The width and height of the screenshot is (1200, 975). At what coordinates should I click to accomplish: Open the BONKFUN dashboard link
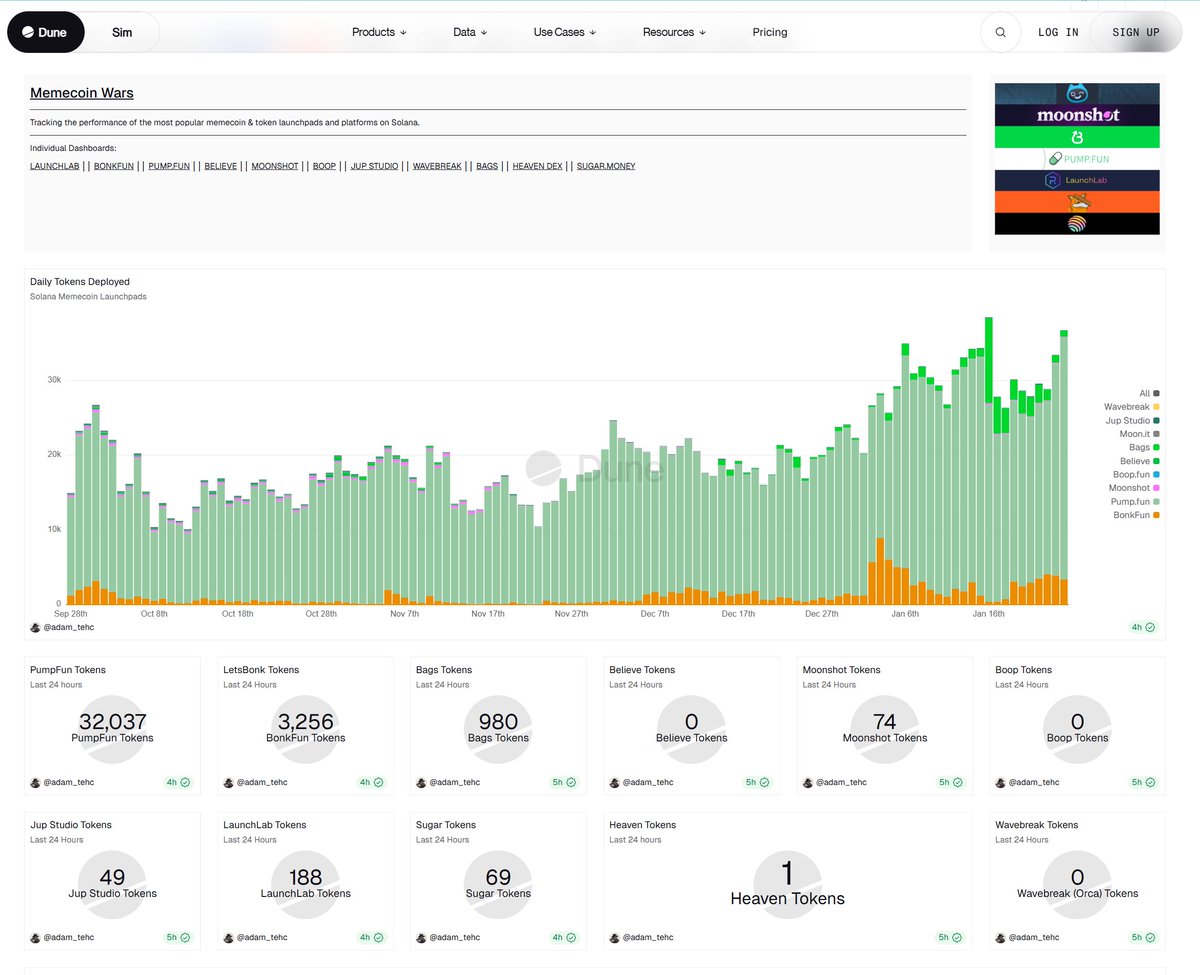pyautogui.click(x=114, y=166)
